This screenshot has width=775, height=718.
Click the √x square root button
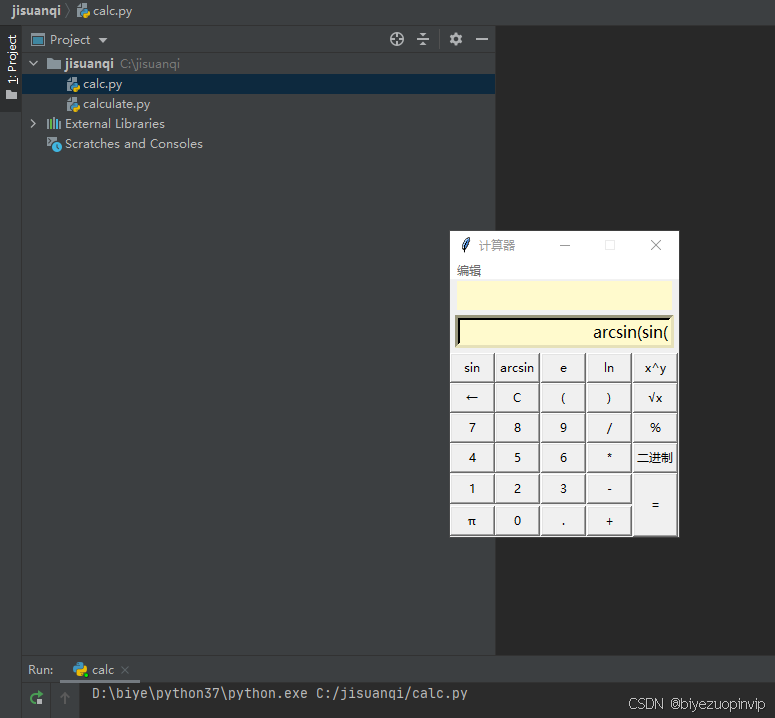[655, 398]
